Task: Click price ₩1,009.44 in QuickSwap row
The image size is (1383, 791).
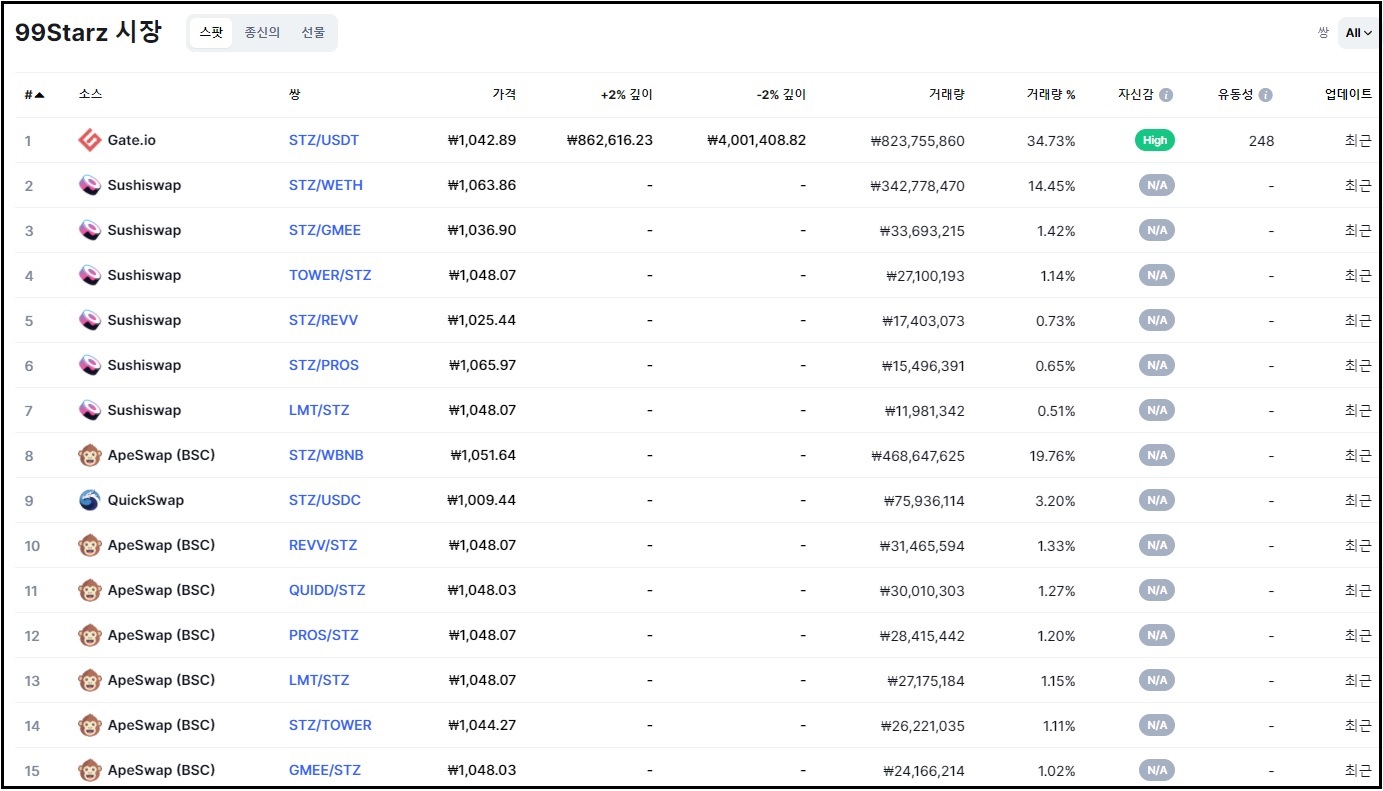Action: coord(482,500)
